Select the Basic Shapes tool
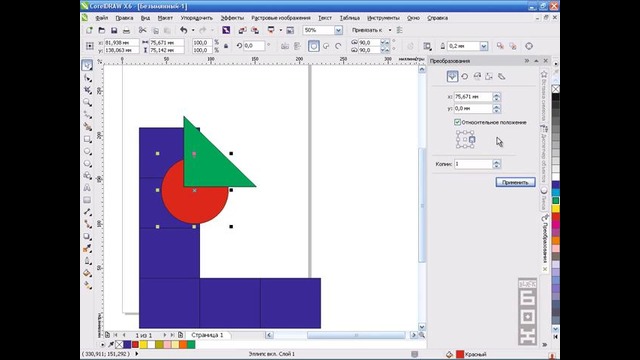This screenshot has height=360, width=640. pyautogui.click(x=87, y=176)
